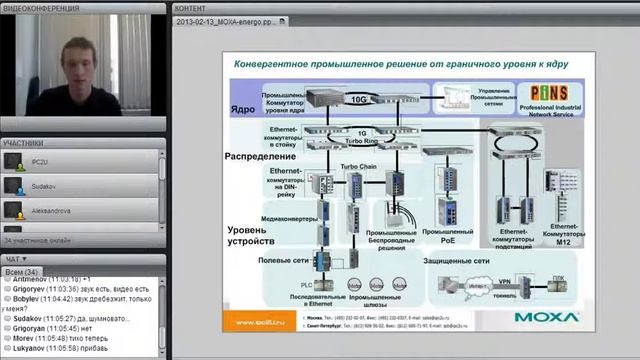Click the КОНТЕНТ panel header
This screenshot has height=360, width=640.
tap(406, 8)
